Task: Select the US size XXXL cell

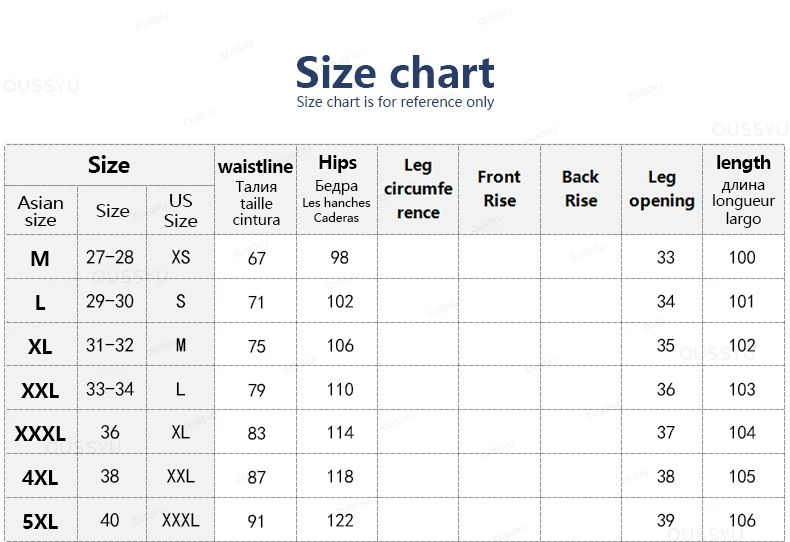Action: pyautogui.click(x=180, y=520)
